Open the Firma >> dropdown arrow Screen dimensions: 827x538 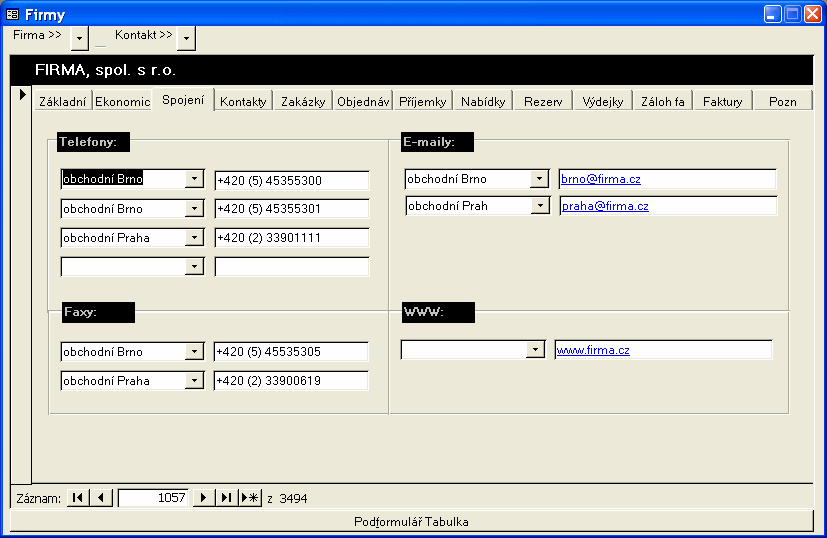[x=80, y=37]
